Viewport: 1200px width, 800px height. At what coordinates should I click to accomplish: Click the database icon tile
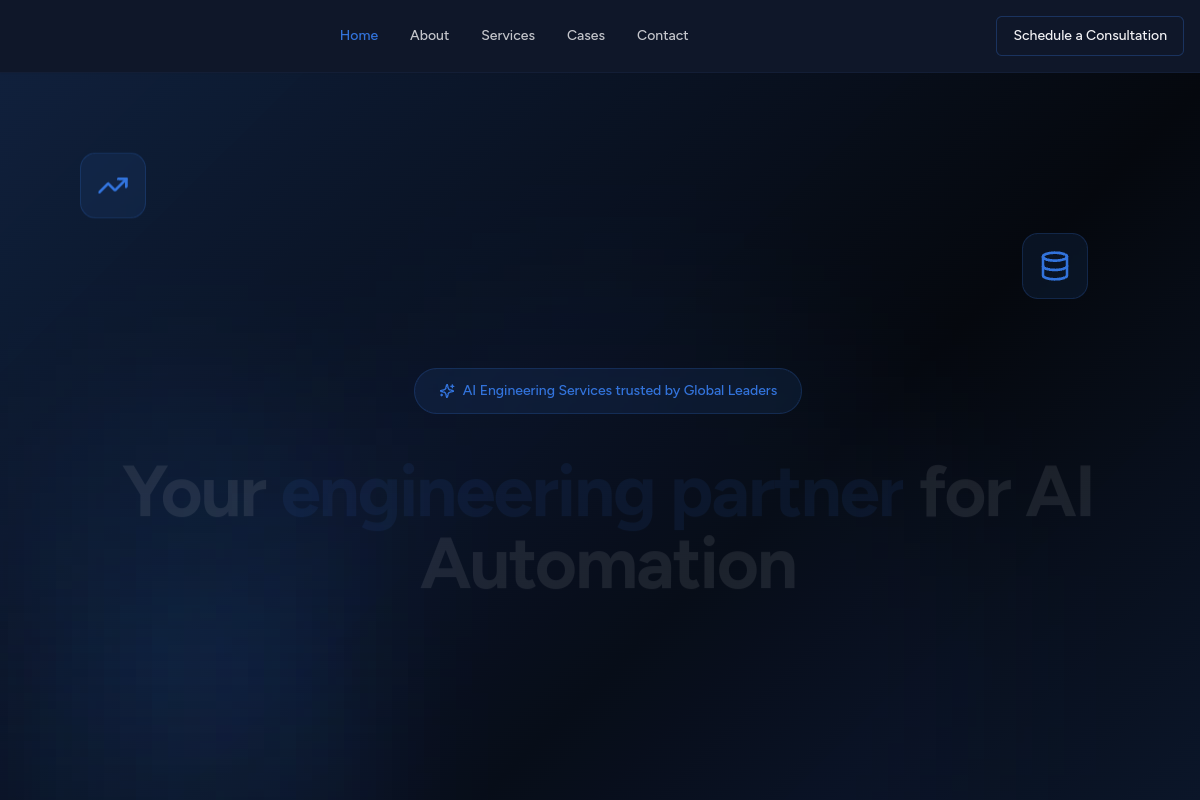point(1055,266)
